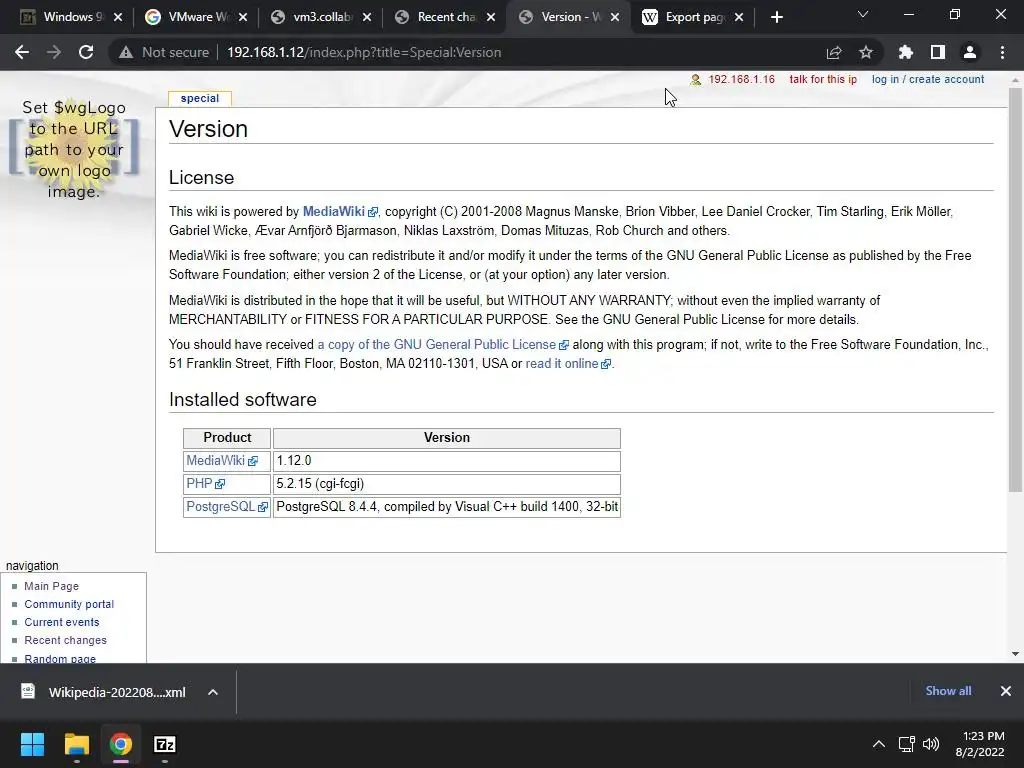Open the Chrome extensions puzzle icon
Screen dimensions: 1024x768
905,52
